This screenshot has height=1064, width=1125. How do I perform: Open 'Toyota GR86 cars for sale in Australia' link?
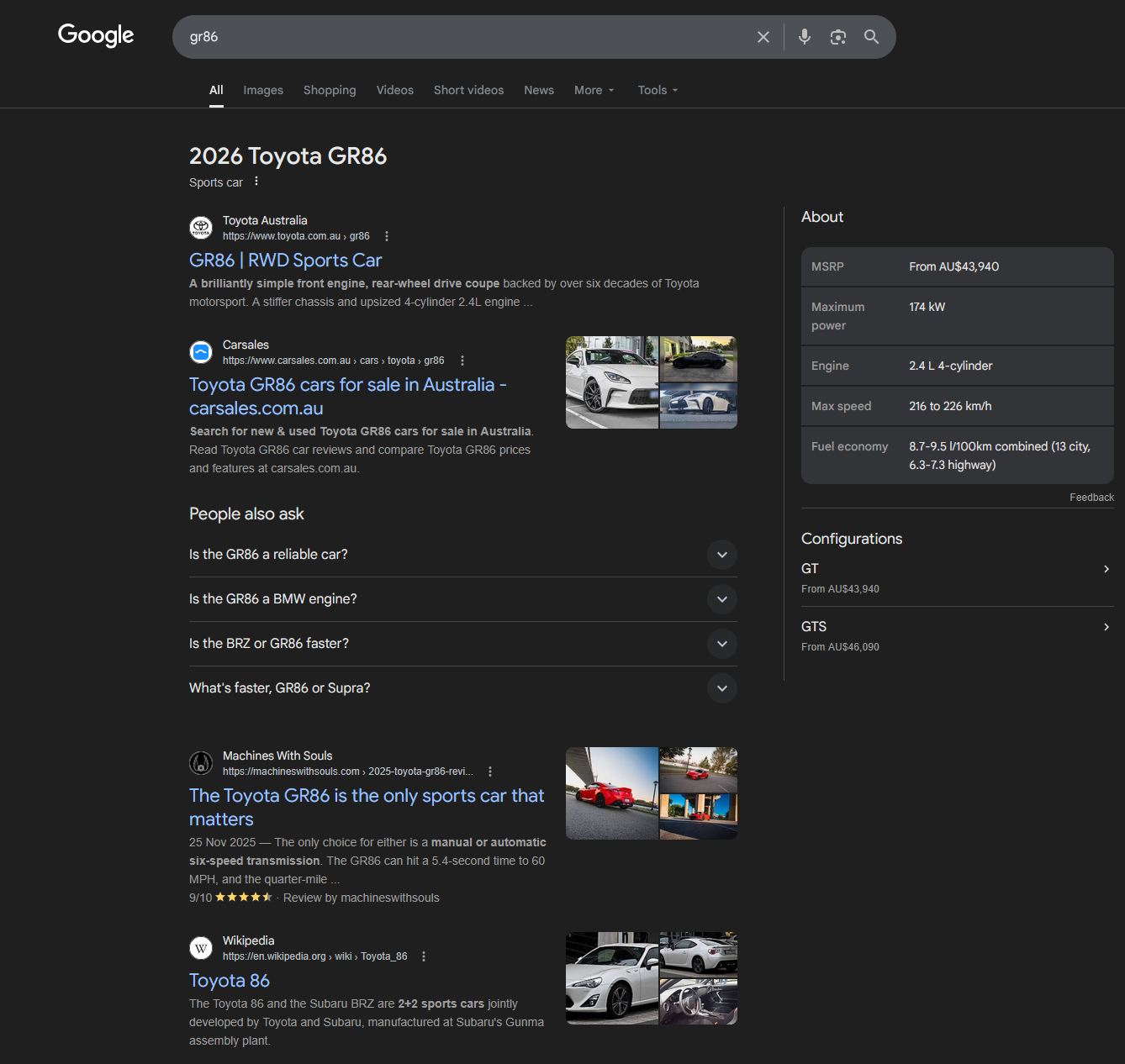point(348,396)
